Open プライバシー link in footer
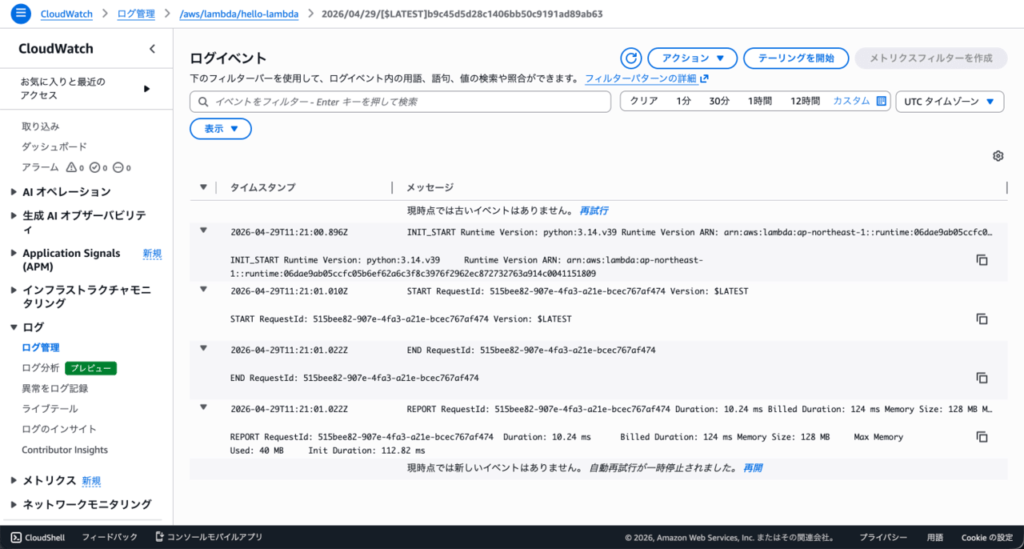The image size is (1024, 549). 883,537
